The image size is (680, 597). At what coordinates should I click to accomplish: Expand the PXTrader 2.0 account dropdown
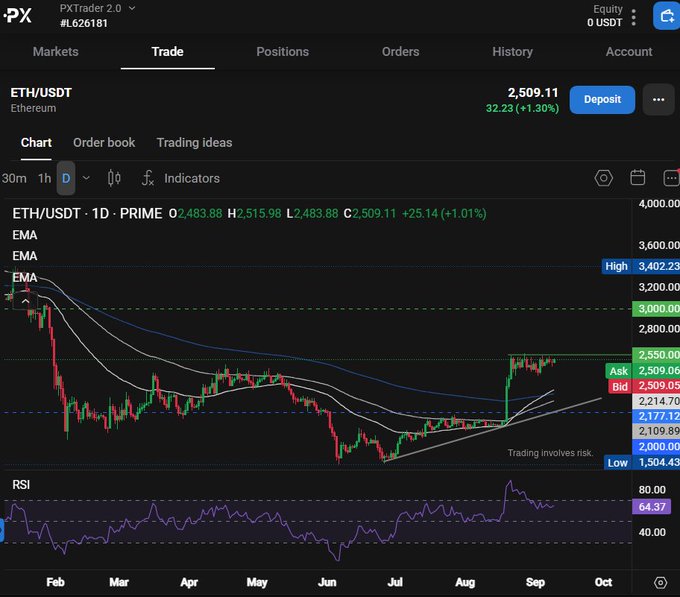[x=132, y=8]
